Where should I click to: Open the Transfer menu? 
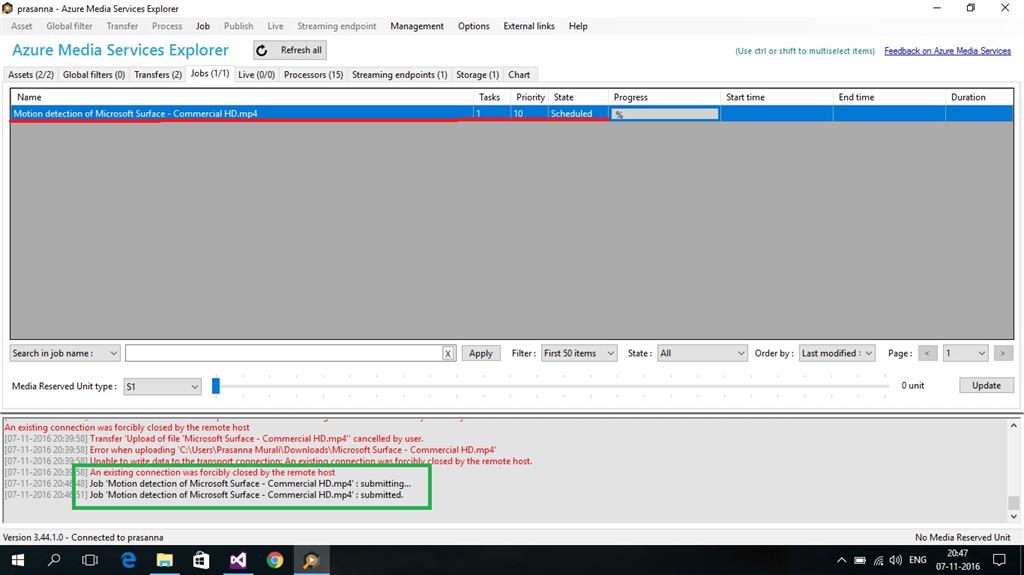[x=122, y=26]
